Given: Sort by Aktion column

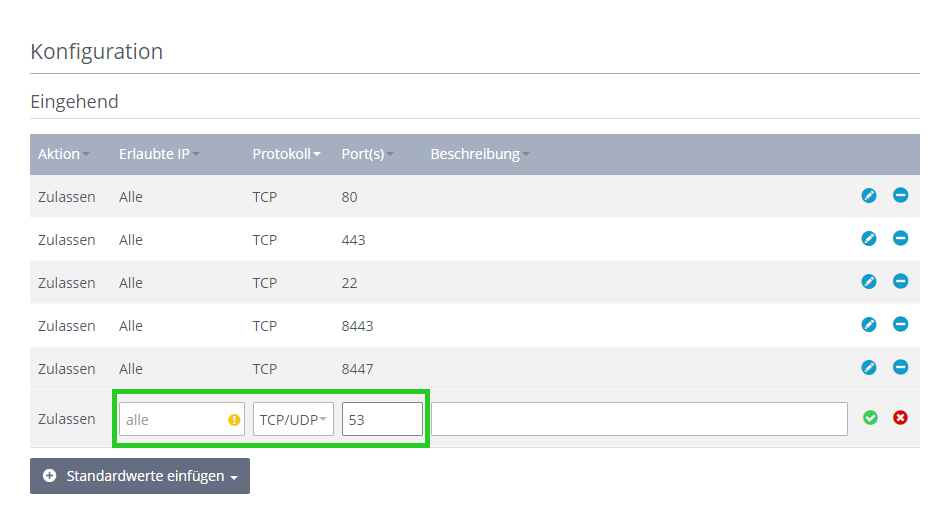Looking at the screenshot, I should 63,154.
